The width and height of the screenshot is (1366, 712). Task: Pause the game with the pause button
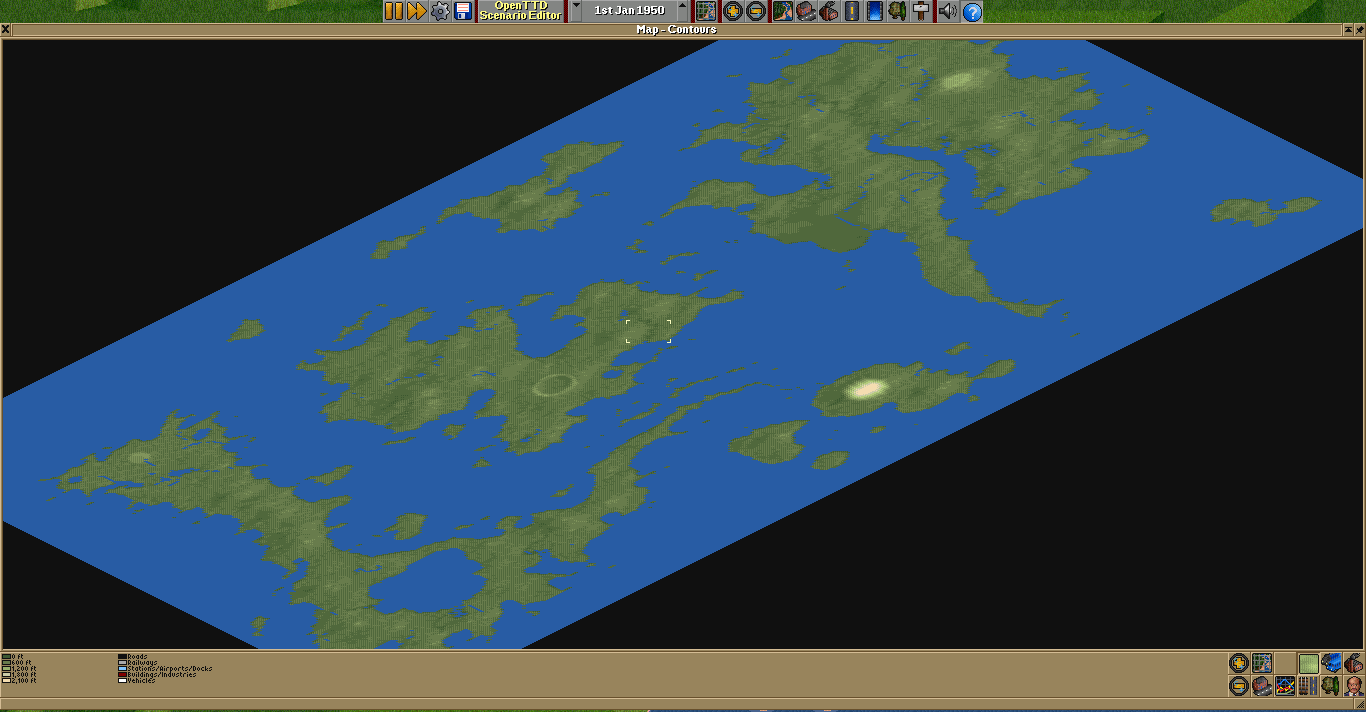tap(394, 11)
